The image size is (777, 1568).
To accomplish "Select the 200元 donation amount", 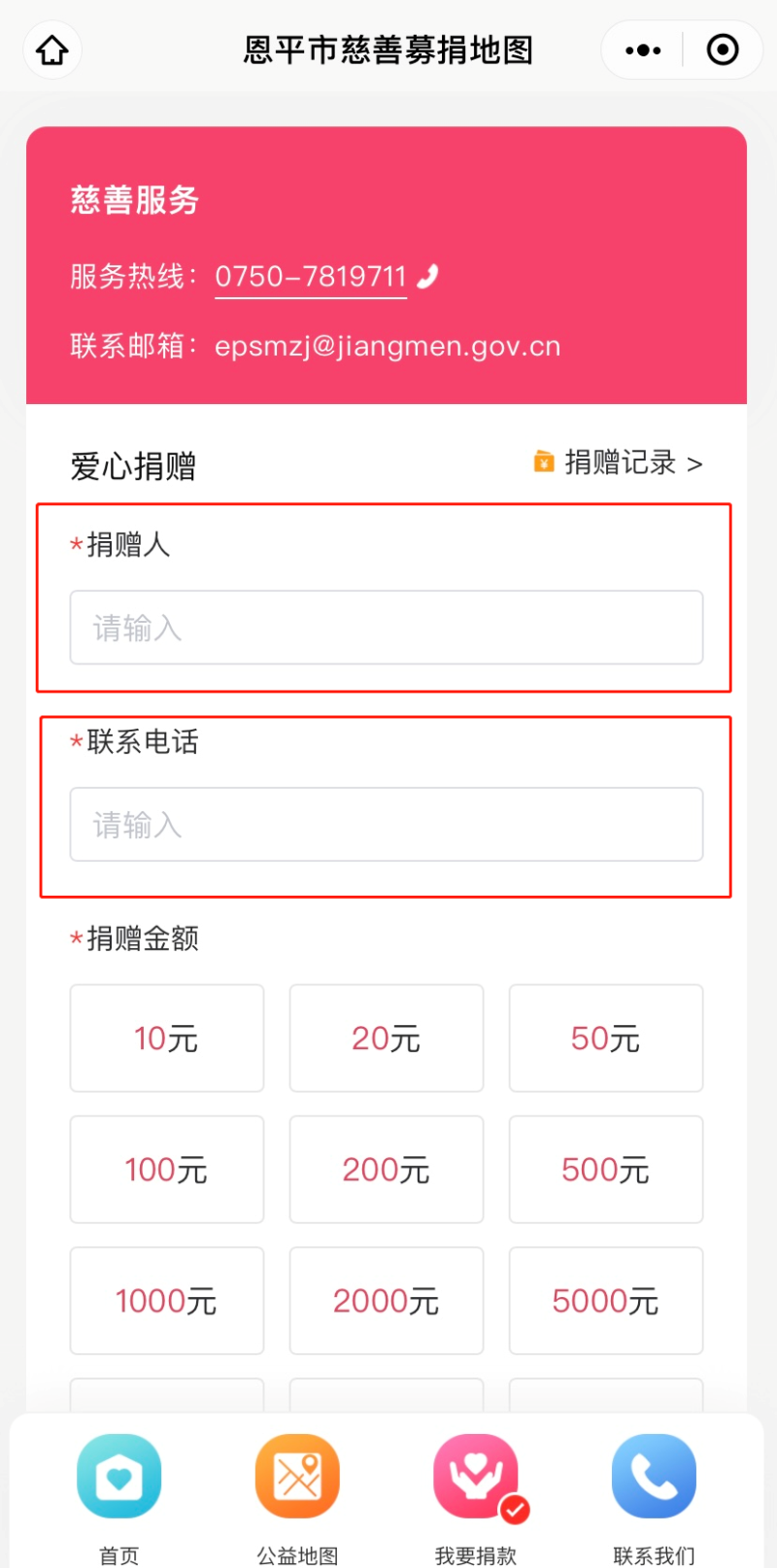I will (x=386, y=1169).
